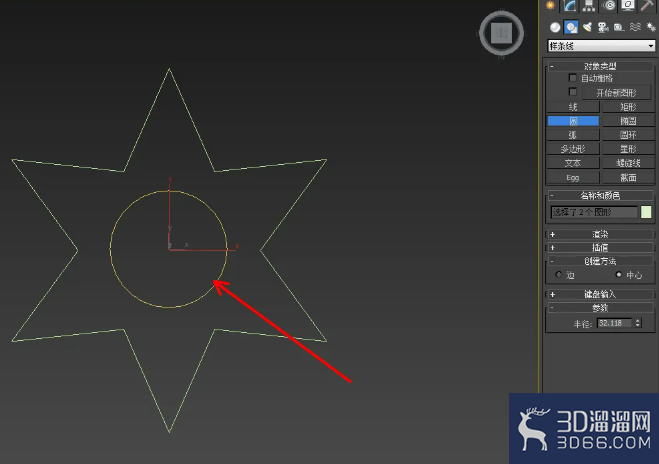Select the Systems gears category icon

coord(651,27)
